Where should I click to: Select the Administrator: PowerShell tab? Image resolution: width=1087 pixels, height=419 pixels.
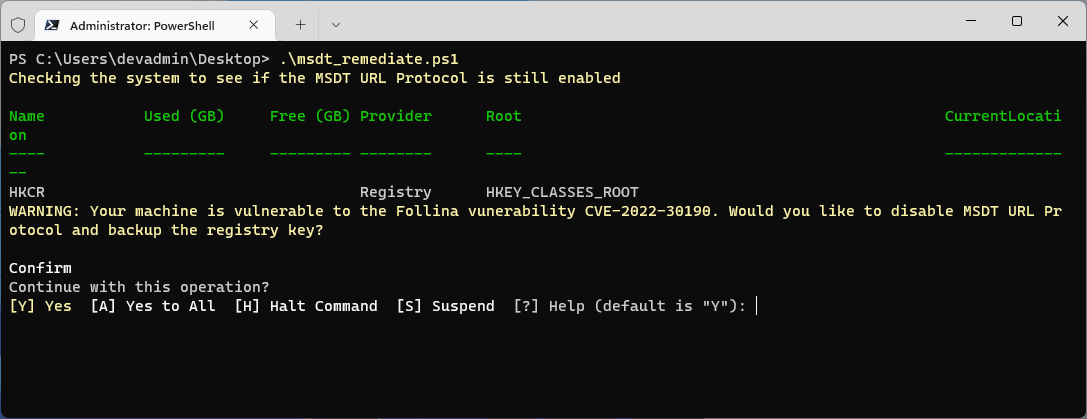pyautogui.click(x=150, y=22)
